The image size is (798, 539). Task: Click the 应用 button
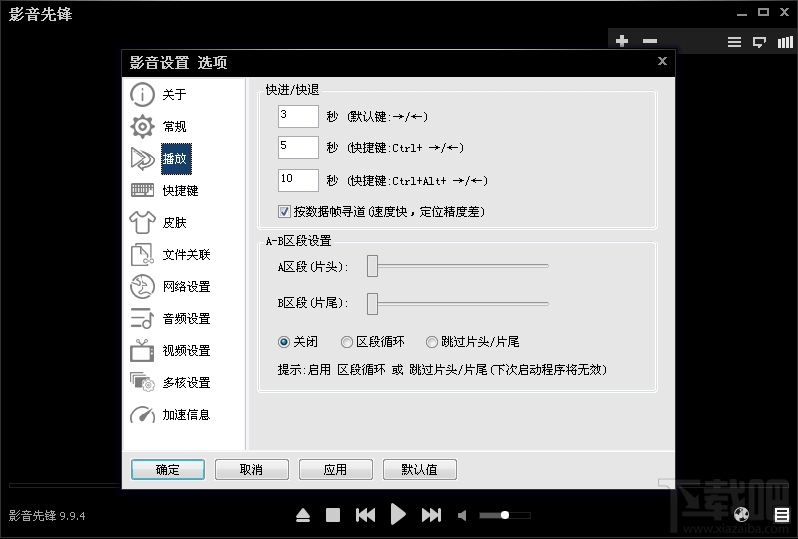click(335, 469)
